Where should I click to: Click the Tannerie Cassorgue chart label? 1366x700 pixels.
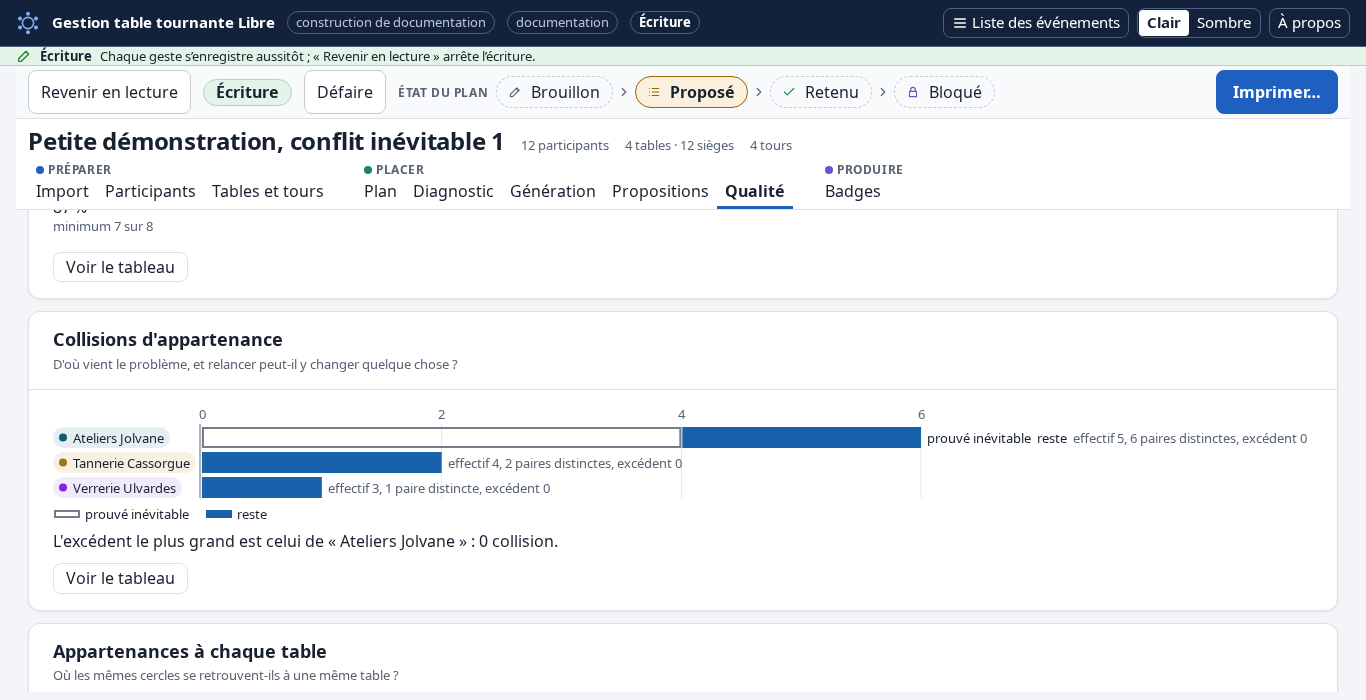click(124, 463)
